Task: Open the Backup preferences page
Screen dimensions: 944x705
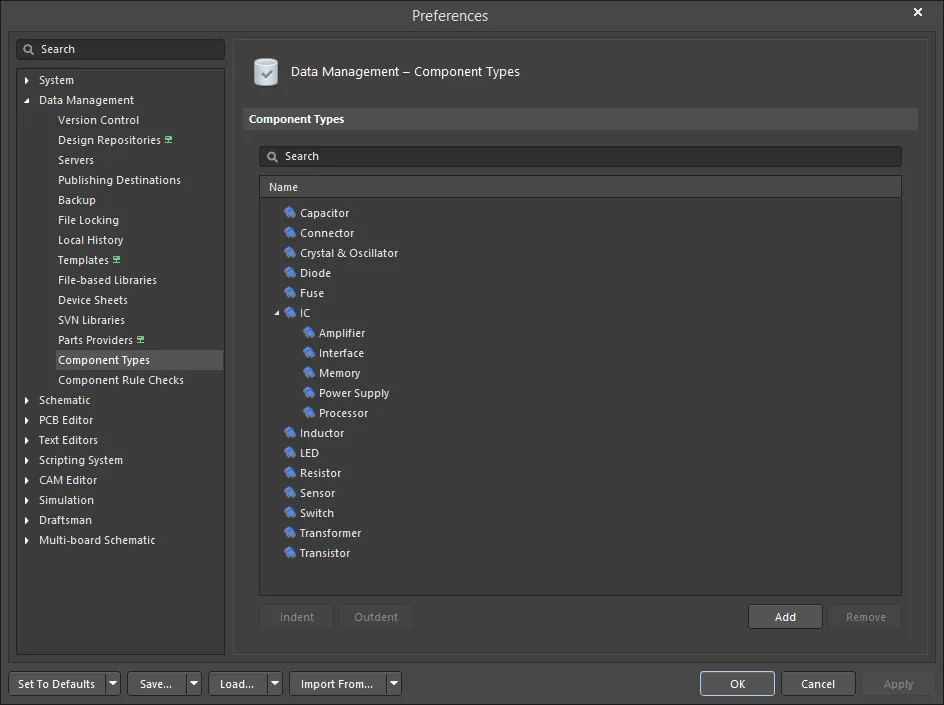Action: pos(76,200)
